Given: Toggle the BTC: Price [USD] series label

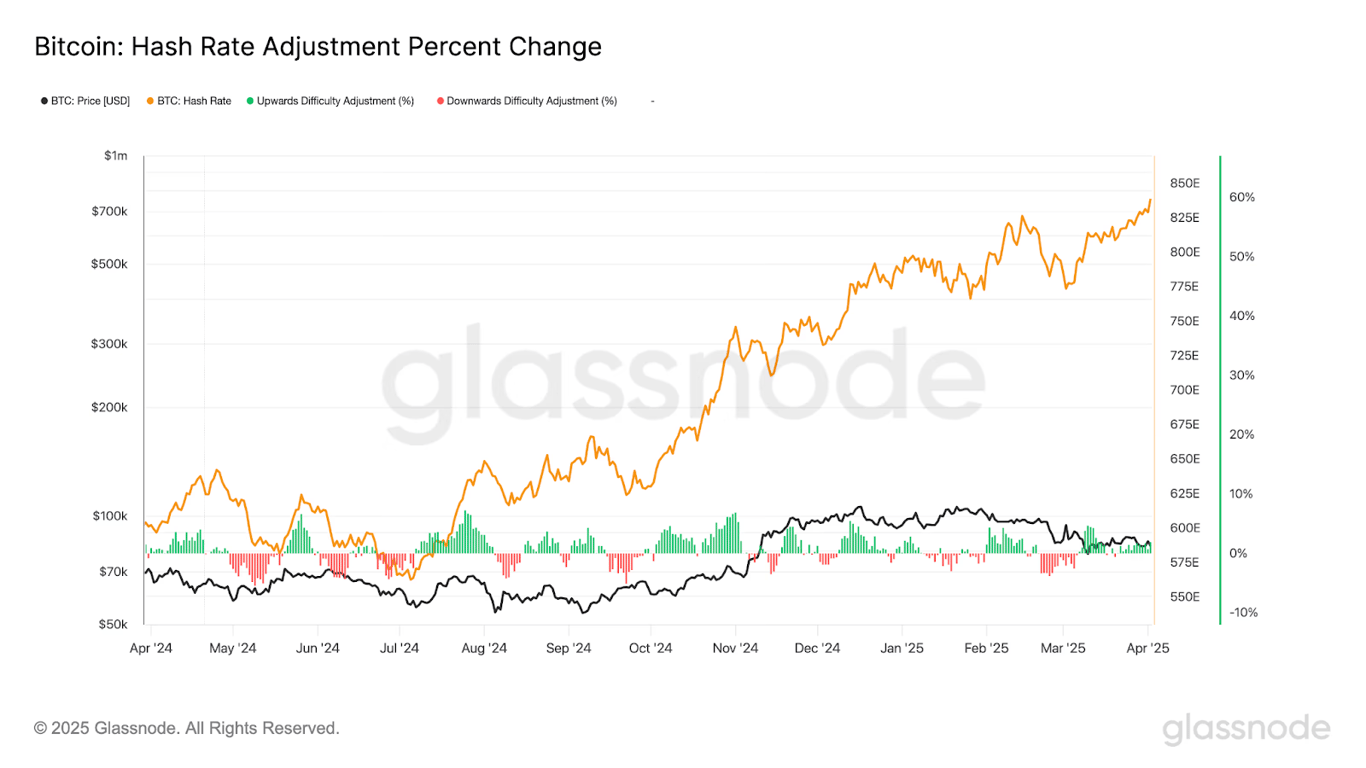Looking at the screenshot, I should [91, 101].
